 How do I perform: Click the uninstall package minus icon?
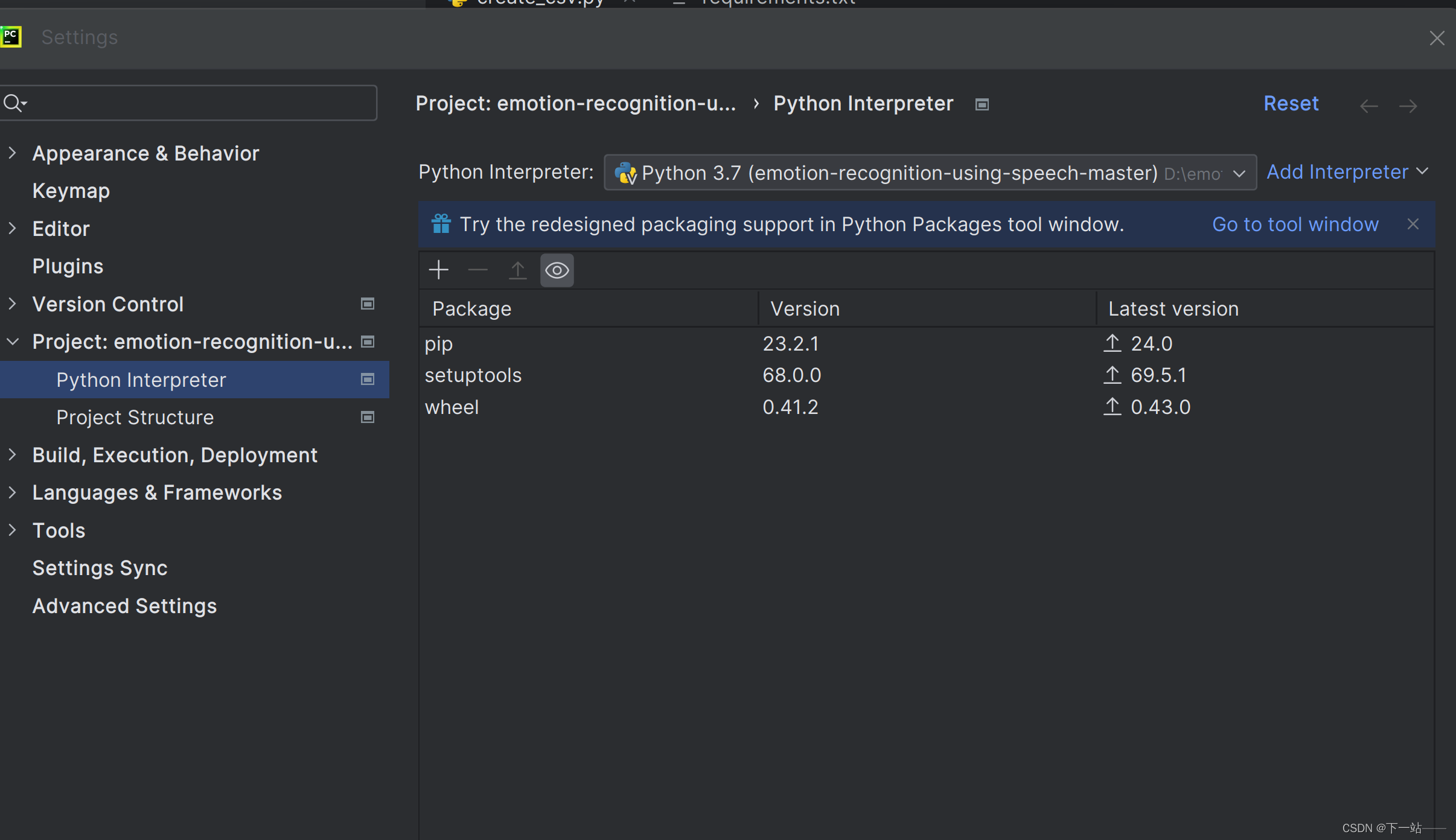[477, 270]
